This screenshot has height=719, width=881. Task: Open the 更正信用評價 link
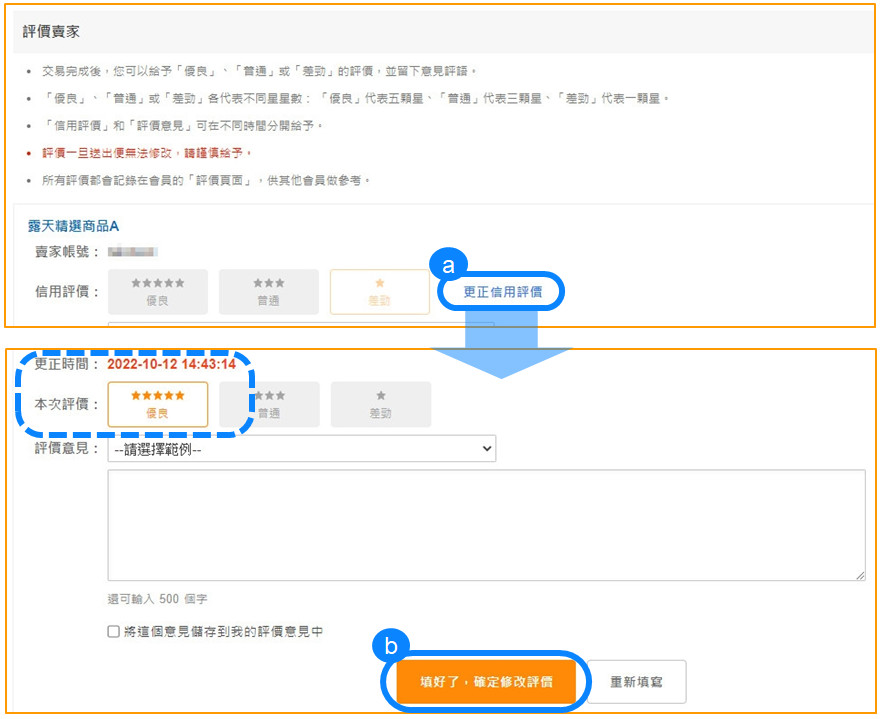502,292
